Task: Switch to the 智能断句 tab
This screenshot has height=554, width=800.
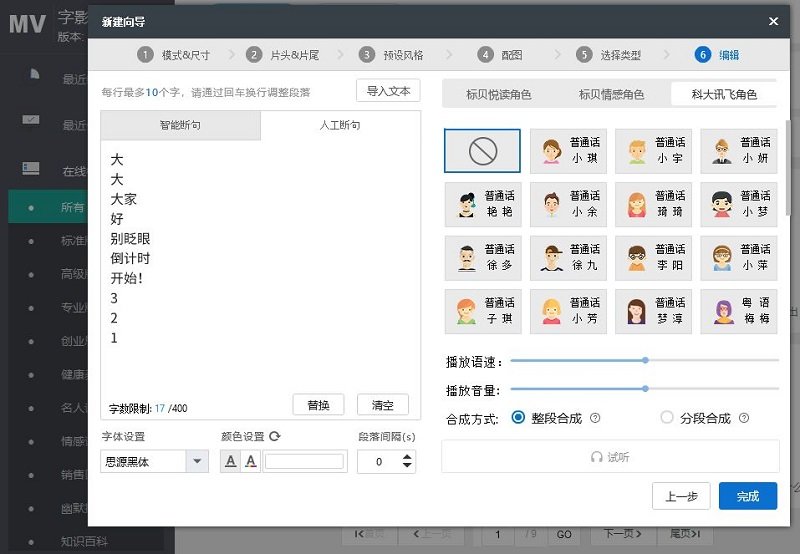Action: coord(181,125)
